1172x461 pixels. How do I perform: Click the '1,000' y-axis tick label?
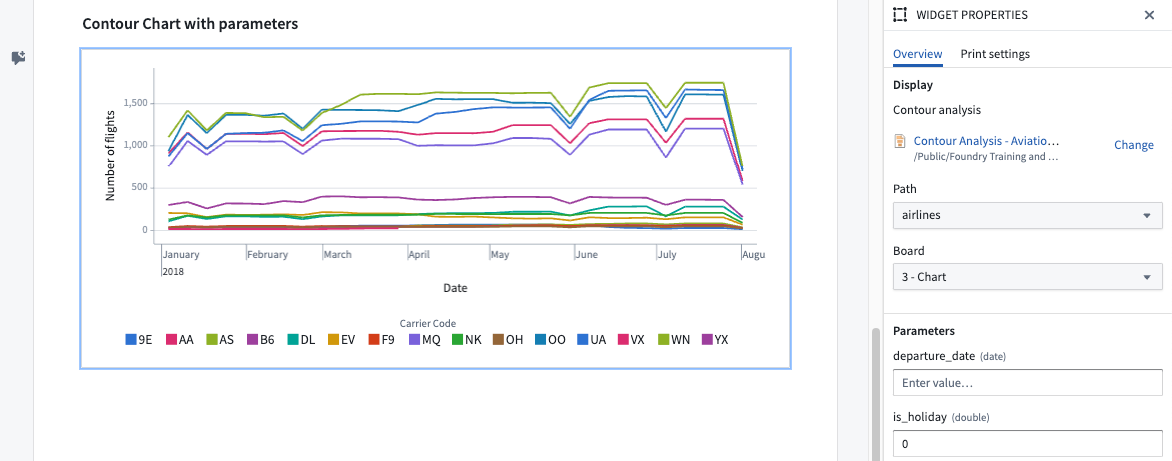[x=135, y=145]
